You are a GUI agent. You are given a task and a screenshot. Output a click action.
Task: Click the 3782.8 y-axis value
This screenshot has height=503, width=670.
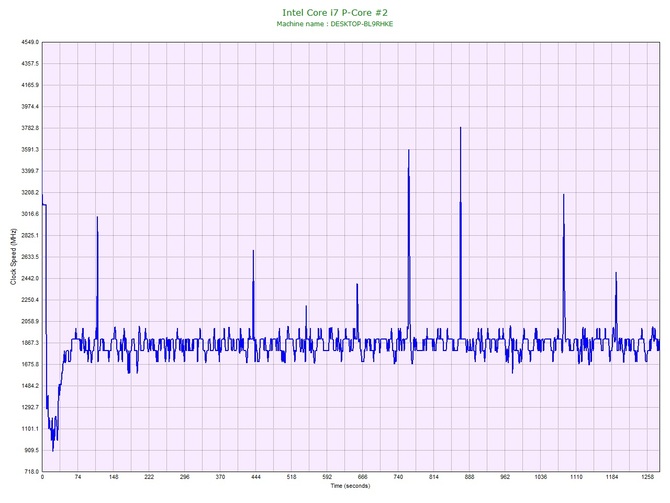30,128
